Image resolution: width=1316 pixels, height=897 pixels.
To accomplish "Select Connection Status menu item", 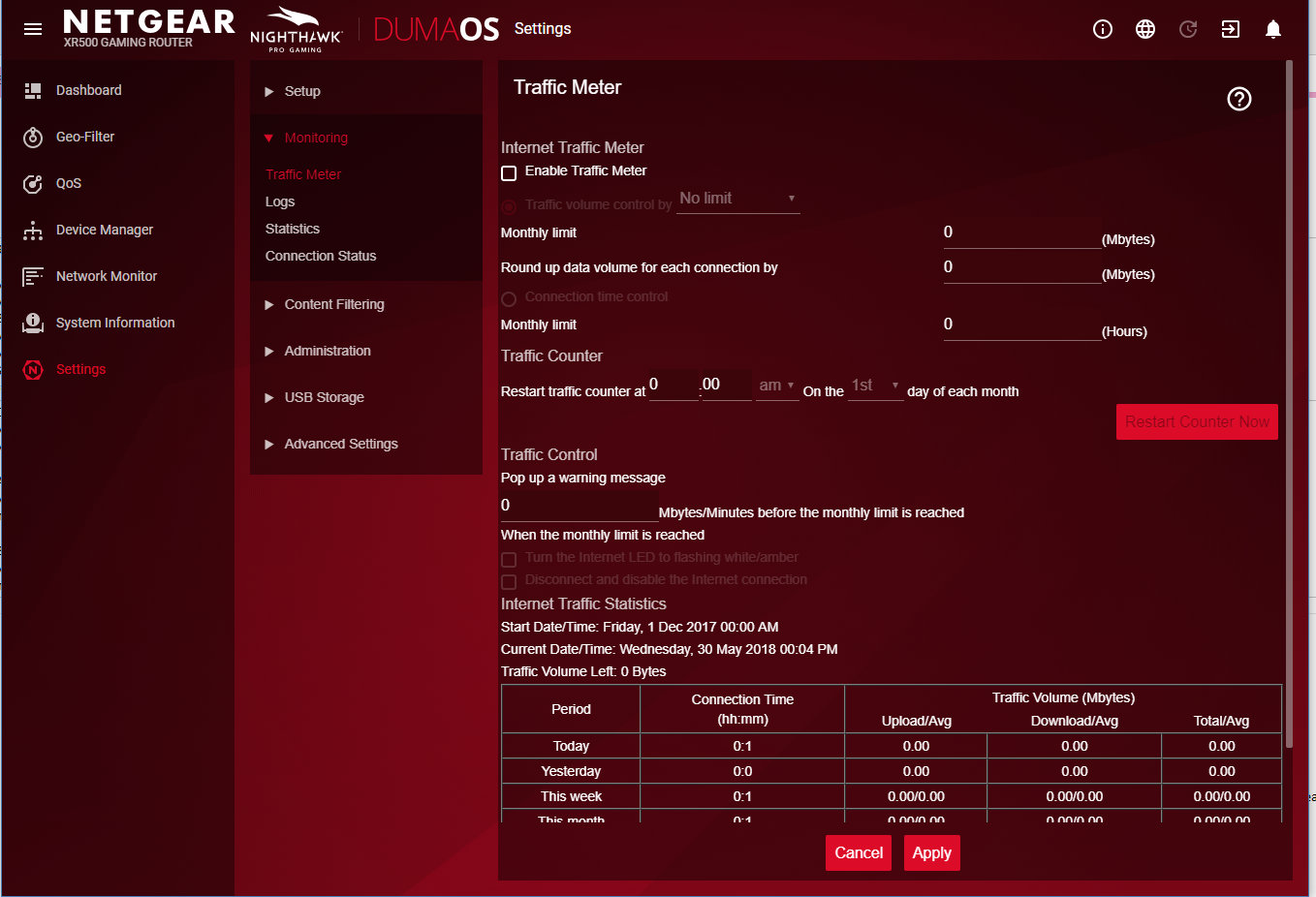I will [321, 256].
